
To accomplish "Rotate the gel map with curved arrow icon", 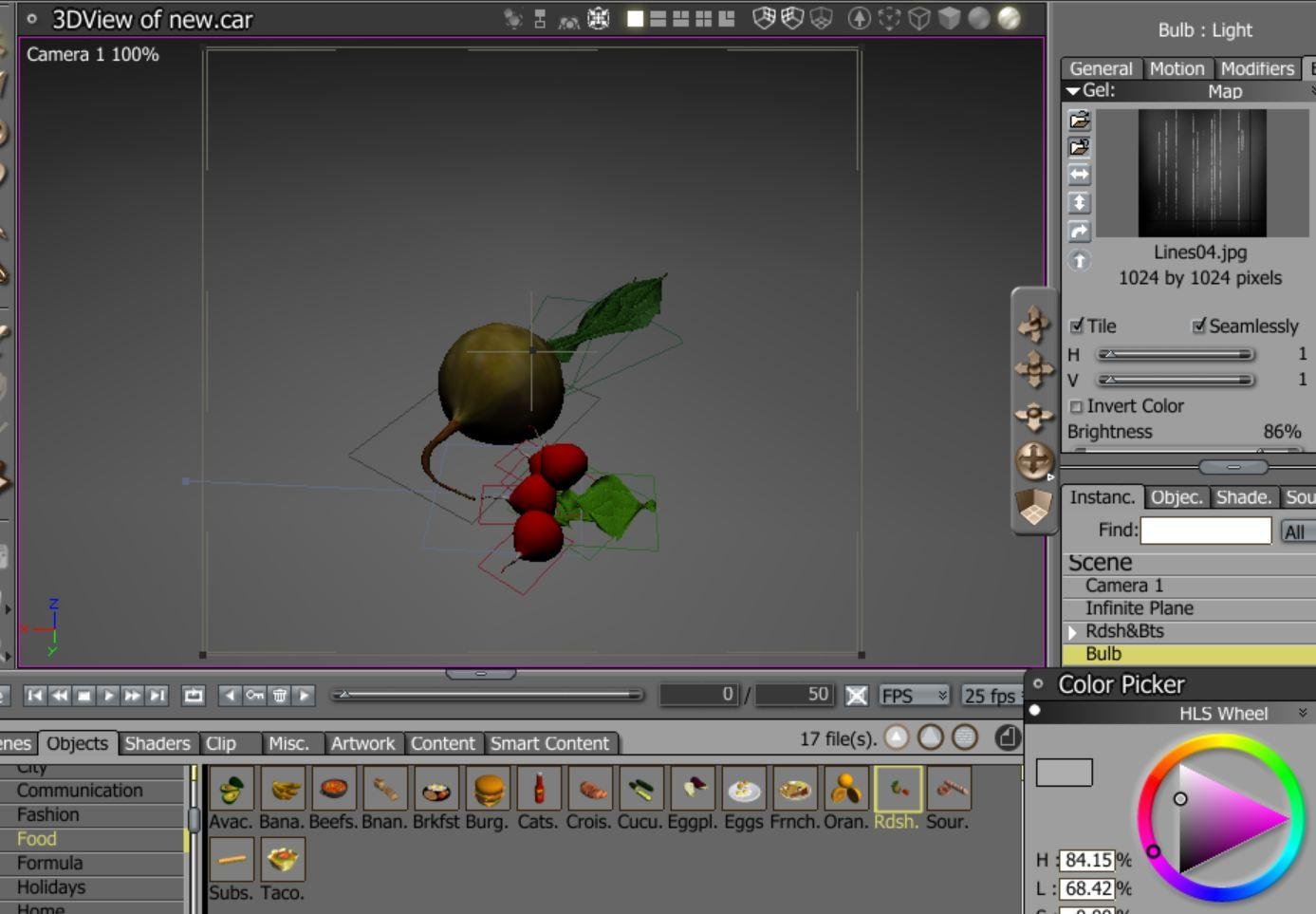I will [1080, 232].
